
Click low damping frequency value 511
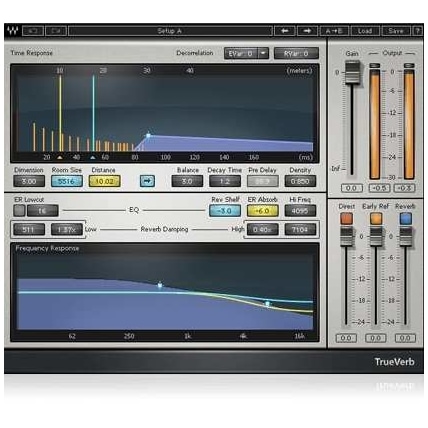point(29,229)
